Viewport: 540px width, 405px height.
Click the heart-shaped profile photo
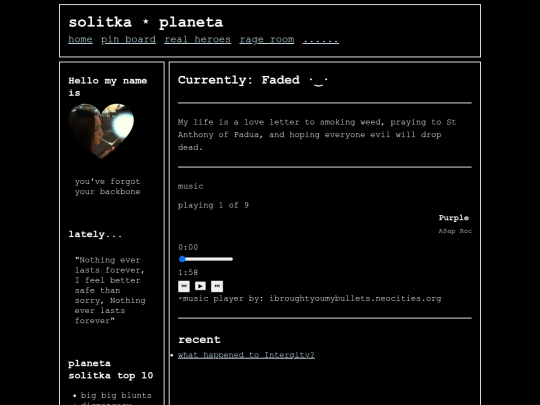pyautogui.click(x=101, y=131)
